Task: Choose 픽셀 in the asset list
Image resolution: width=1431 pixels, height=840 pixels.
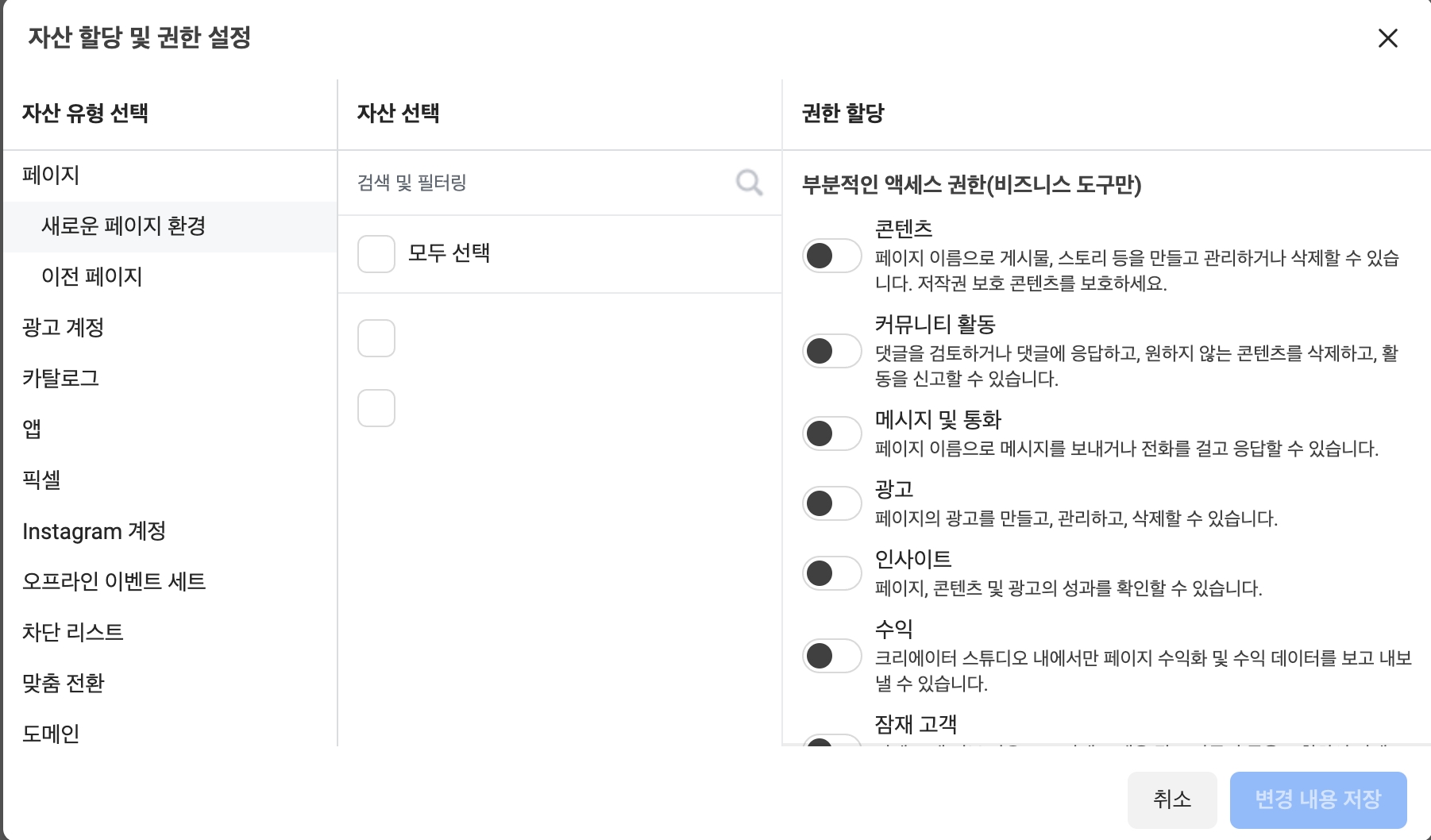Action: click(41, 480)
